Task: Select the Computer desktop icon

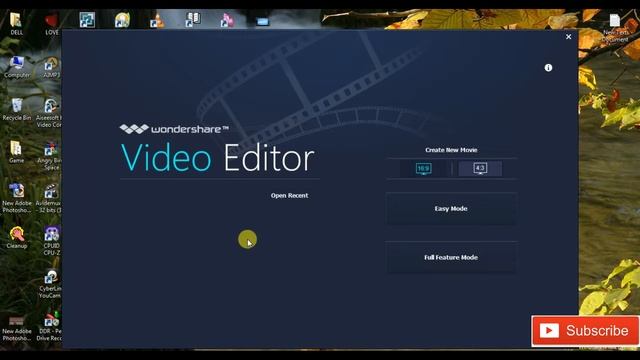Action: click(17, 67)
